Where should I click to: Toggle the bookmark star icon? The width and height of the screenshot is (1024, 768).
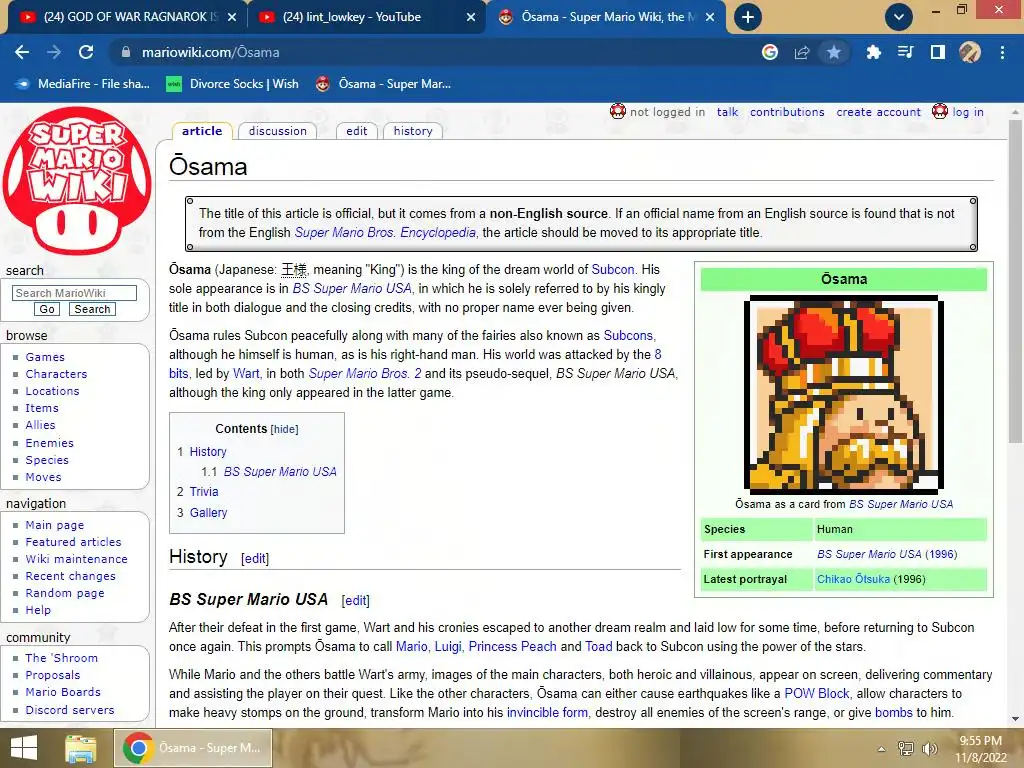point(834,52)
